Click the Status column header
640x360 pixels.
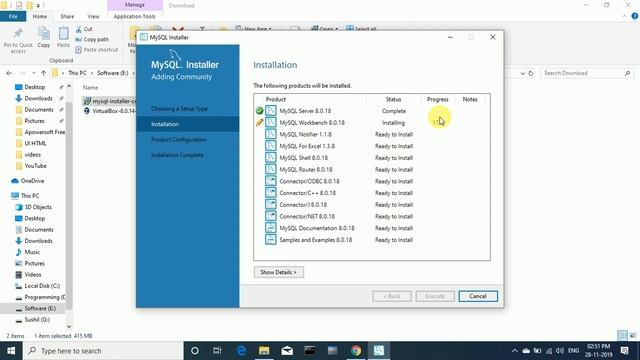coord(393,99)
